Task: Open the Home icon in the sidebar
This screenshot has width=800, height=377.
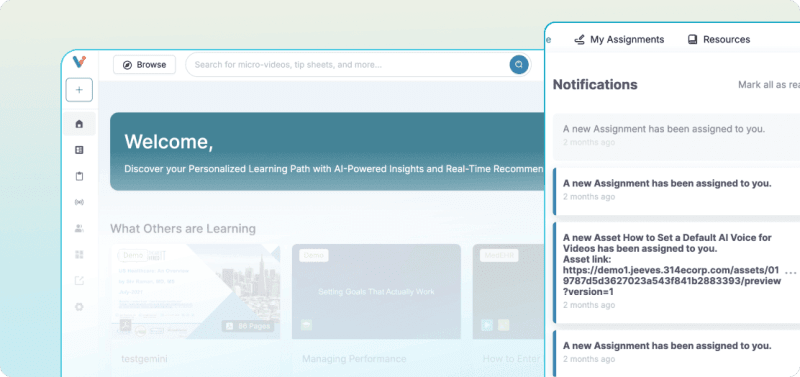Action: (79, 124)
